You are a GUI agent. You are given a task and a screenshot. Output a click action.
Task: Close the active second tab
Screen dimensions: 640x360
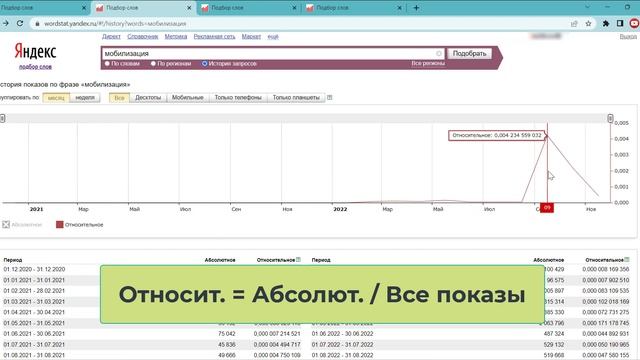tap(189, 8)
